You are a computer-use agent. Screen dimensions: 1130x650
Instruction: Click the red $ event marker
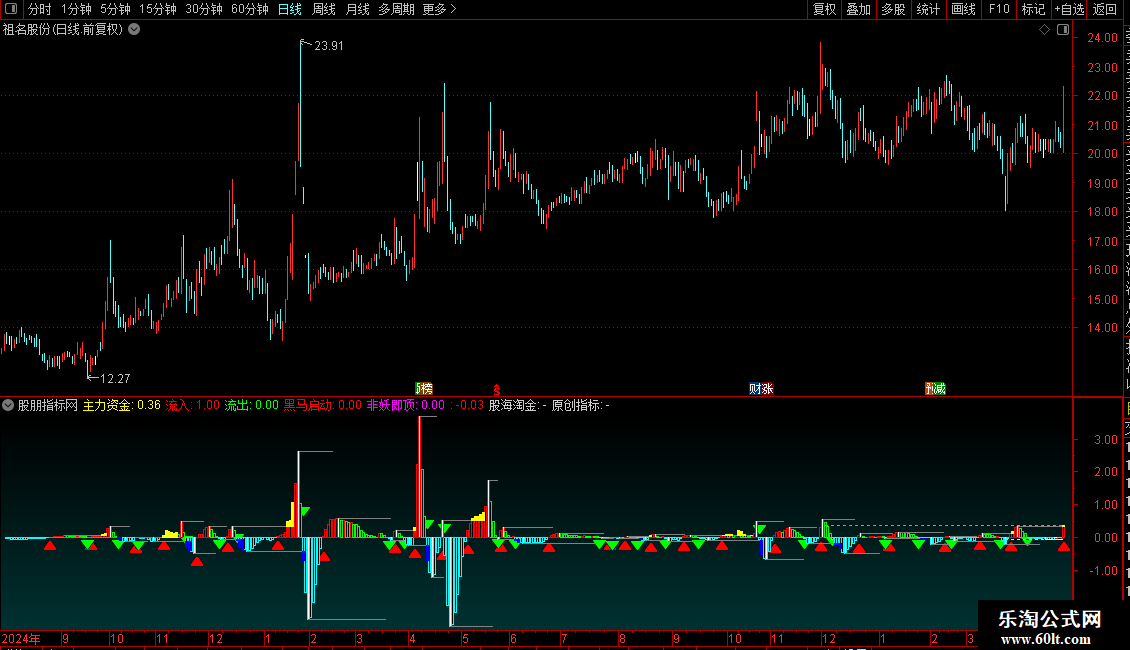(497, 389)
